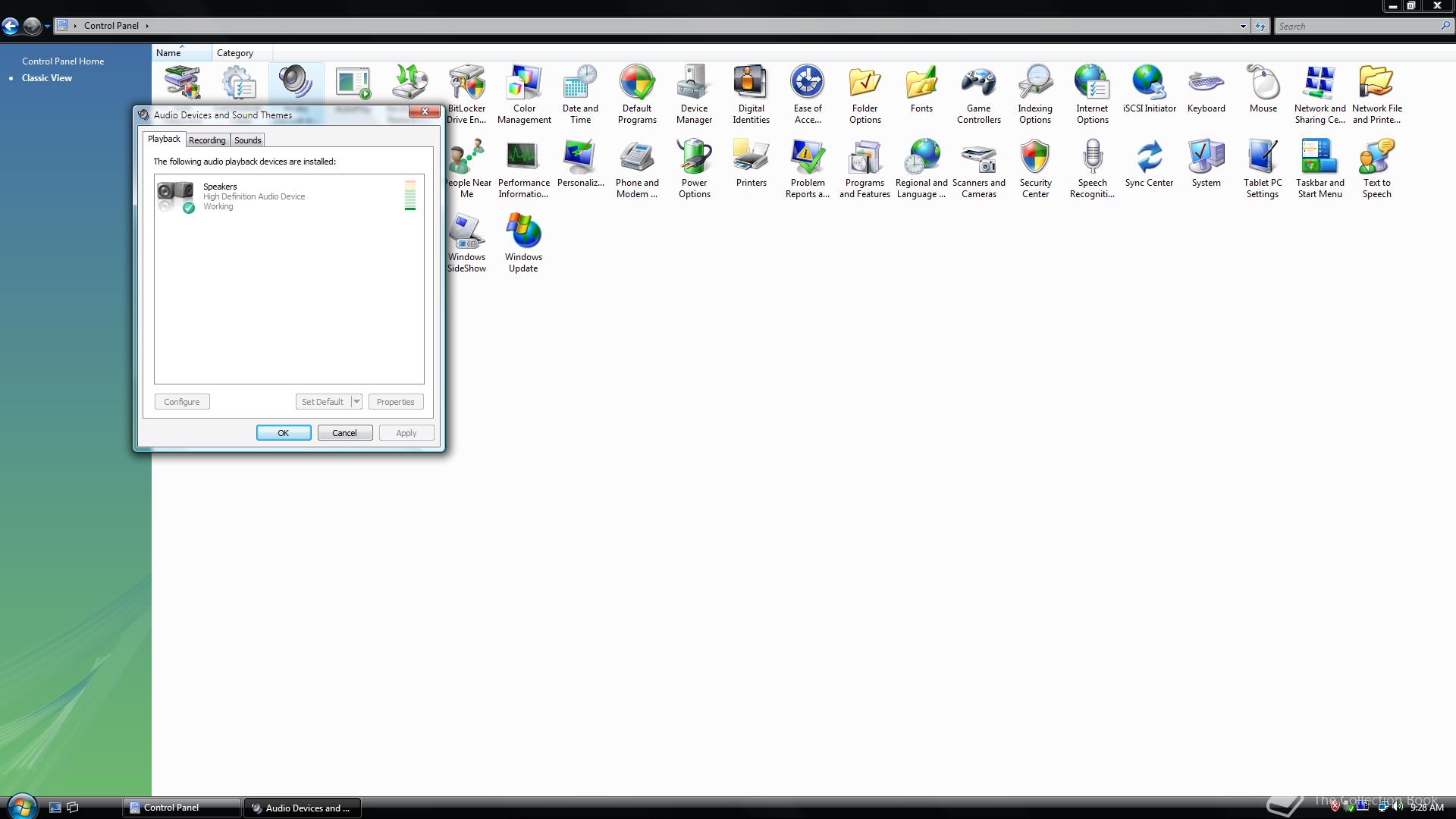Click the system tray volume icon
The width and height of the screenshot is (1456, 819).
click(1396, 807)
